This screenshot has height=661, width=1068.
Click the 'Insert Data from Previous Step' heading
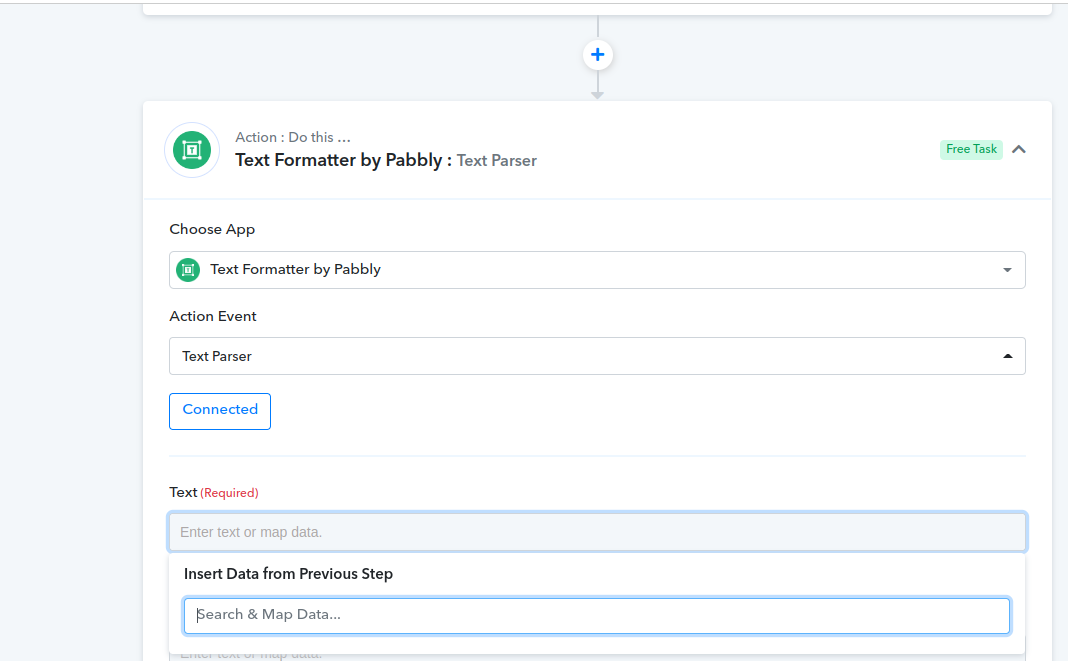tap(288, 574)
